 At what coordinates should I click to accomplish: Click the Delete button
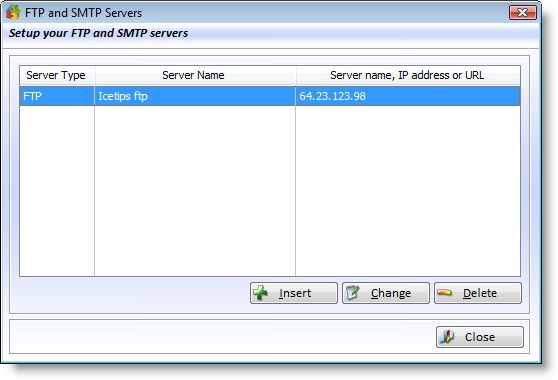tap(478, 293)
